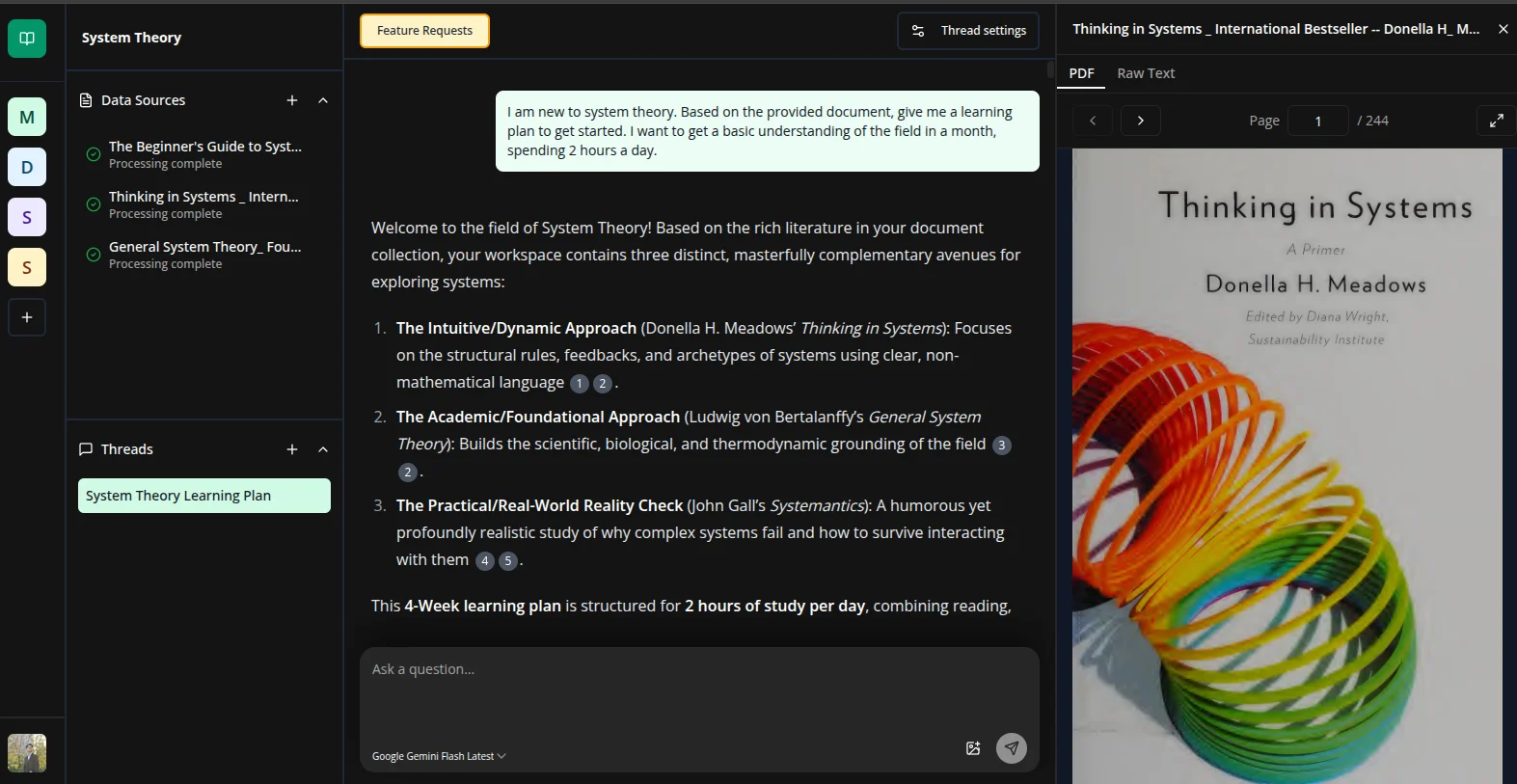
Task: Switch to the D workspace
Action: 27,167
